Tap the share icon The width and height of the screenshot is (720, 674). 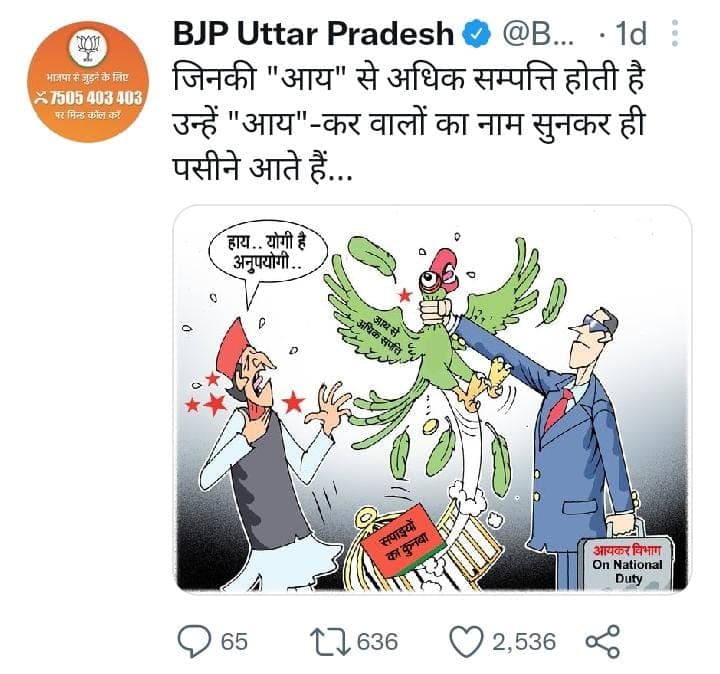(x=603, y=641)
